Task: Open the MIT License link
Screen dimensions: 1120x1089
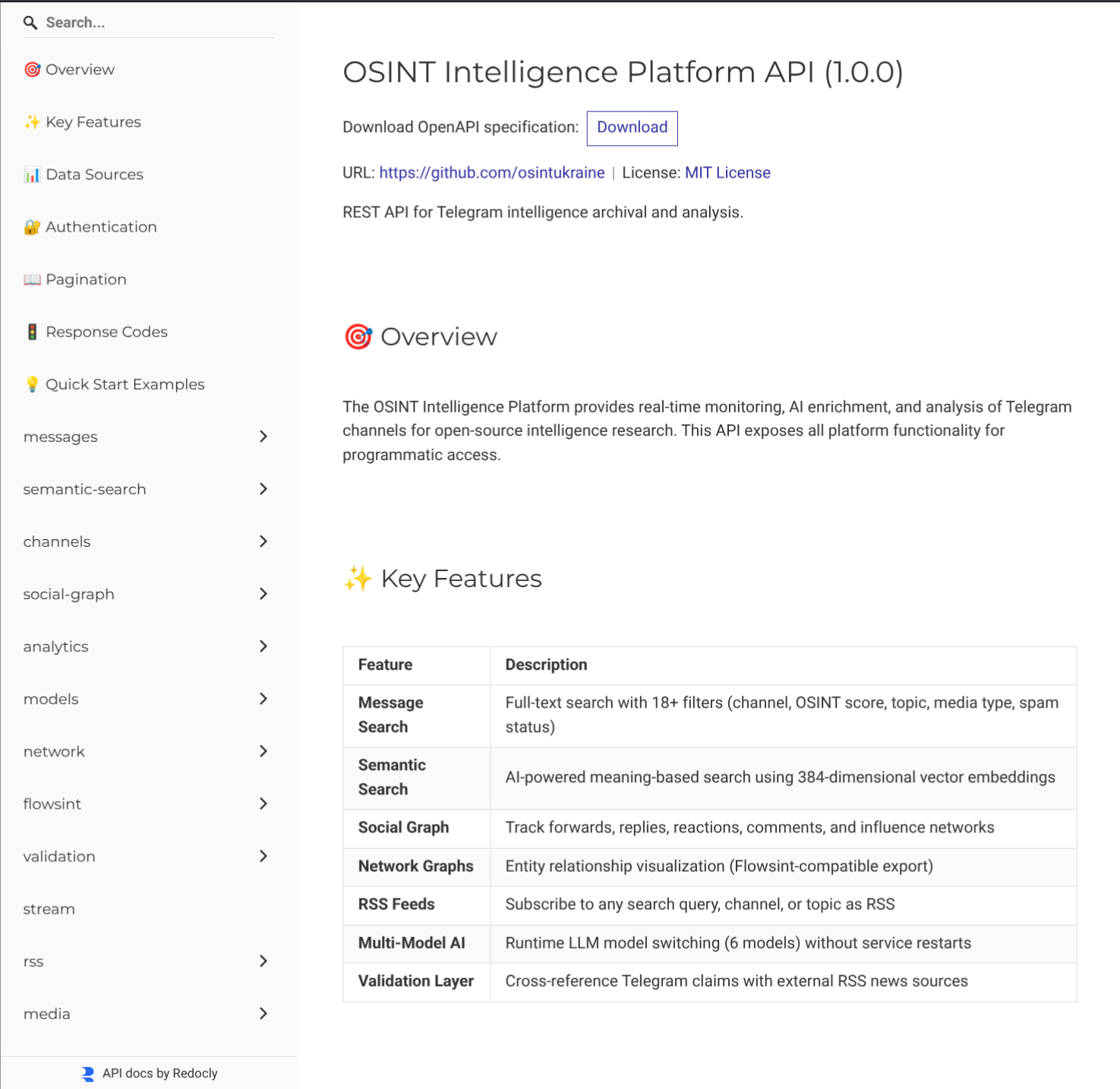Action: click(727, 172)
